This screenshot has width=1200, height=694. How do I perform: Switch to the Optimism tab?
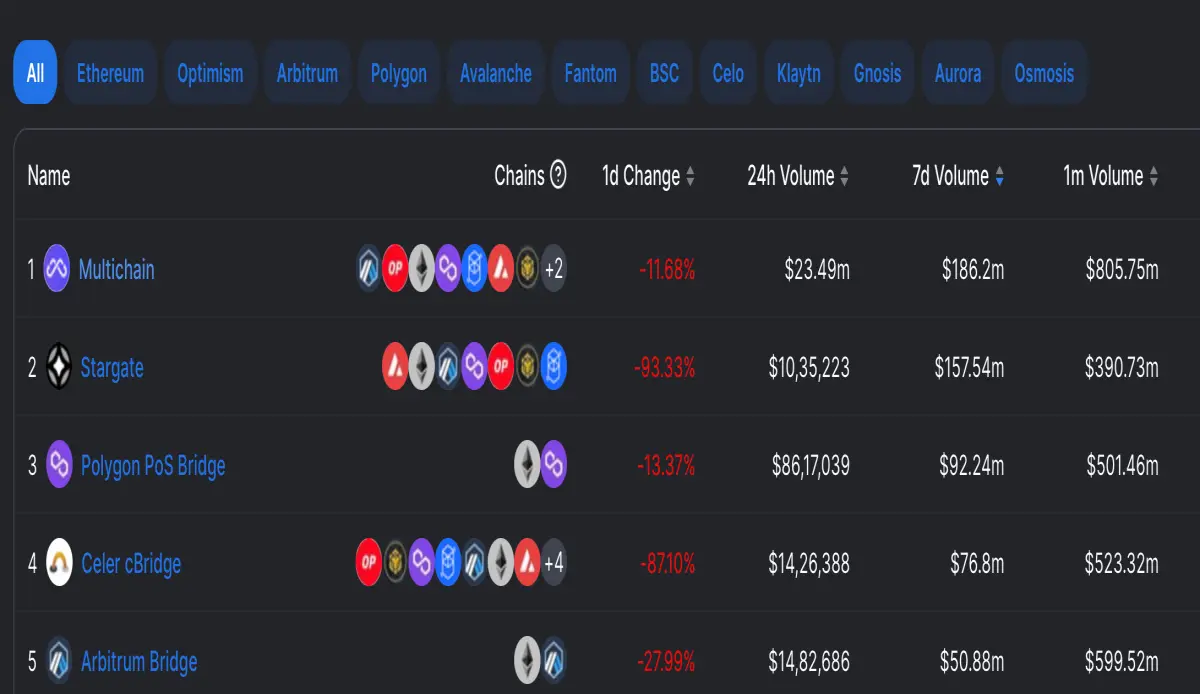210,73
